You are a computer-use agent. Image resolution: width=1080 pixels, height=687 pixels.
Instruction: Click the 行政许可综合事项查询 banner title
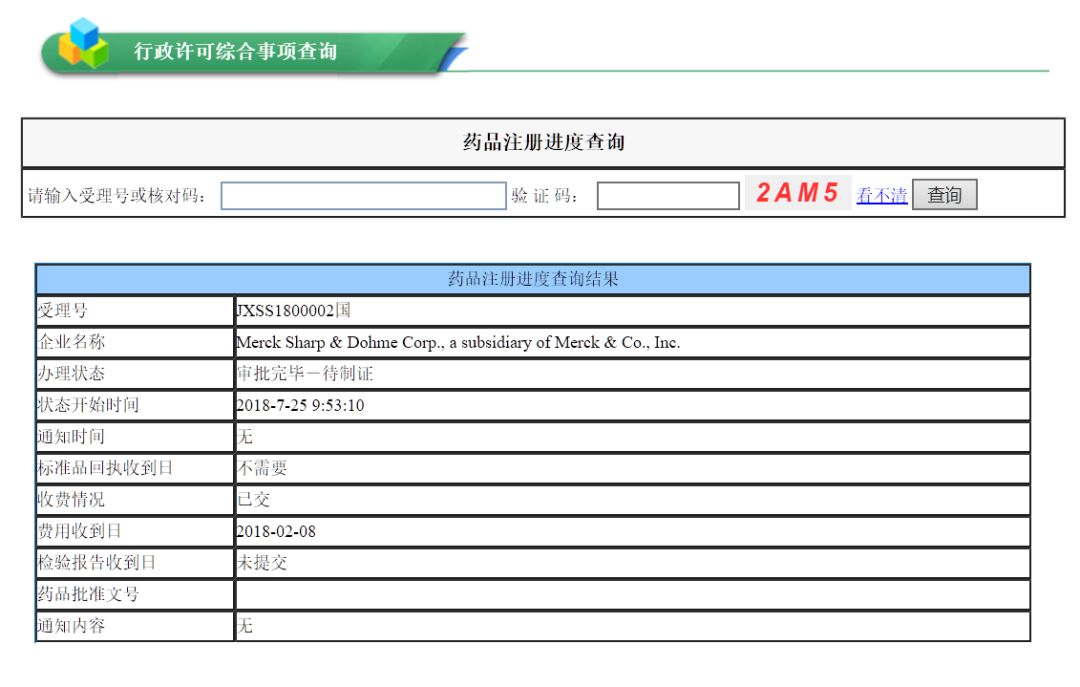pos(236,51)
